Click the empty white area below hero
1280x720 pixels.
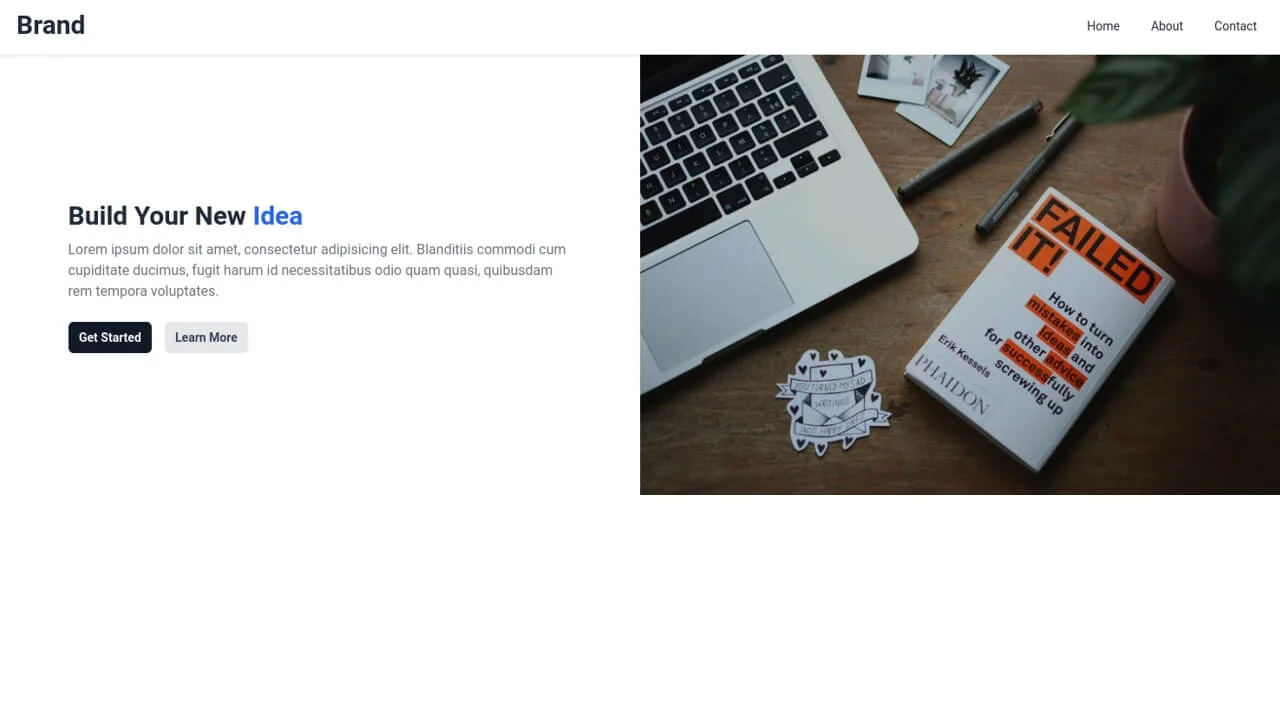tap(640, 607)
